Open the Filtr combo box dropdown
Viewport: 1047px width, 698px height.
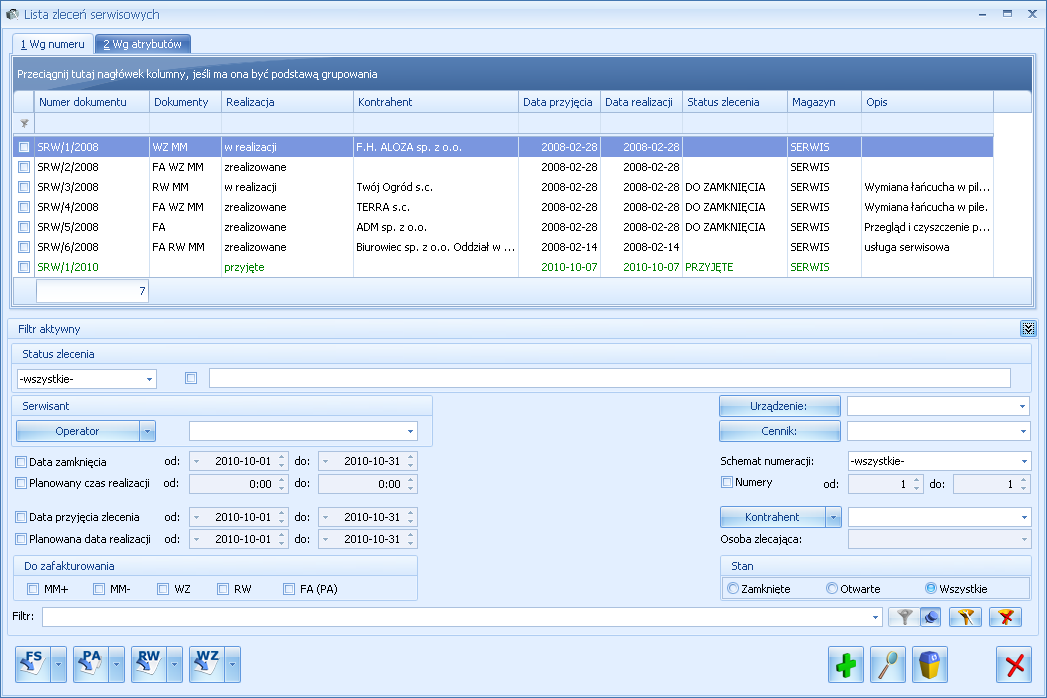coord(875,617)
